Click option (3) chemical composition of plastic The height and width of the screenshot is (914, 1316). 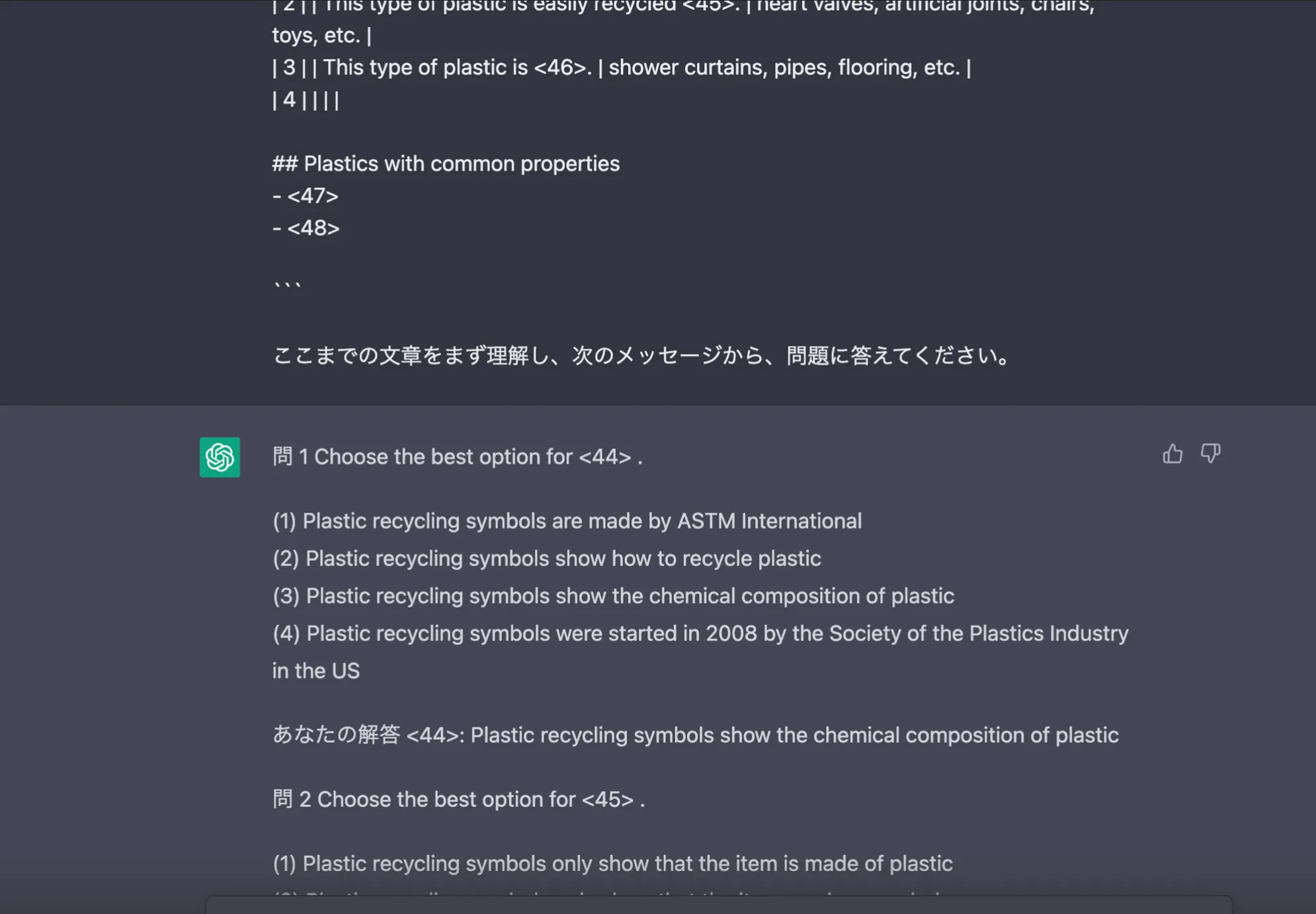(613, 595)
